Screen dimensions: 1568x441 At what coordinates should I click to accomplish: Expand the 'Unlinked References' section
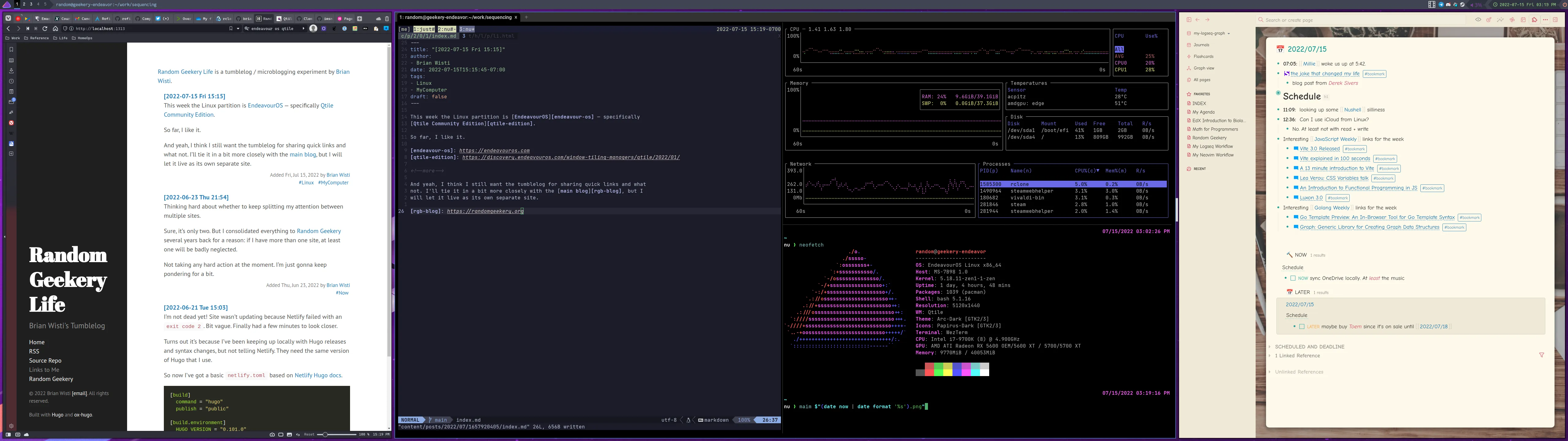(1299, 371)
